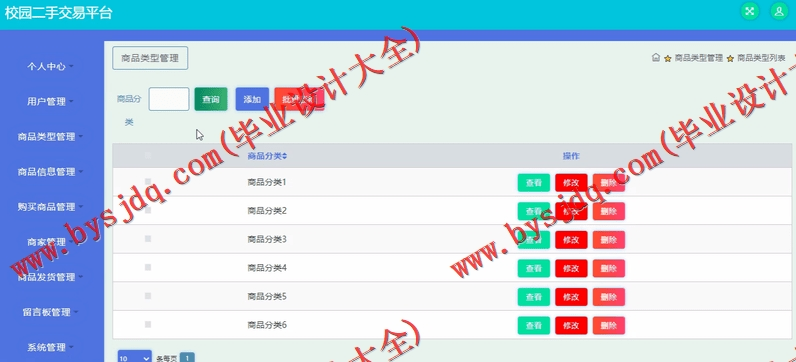Click 删除 for 商品分类4

609,268
